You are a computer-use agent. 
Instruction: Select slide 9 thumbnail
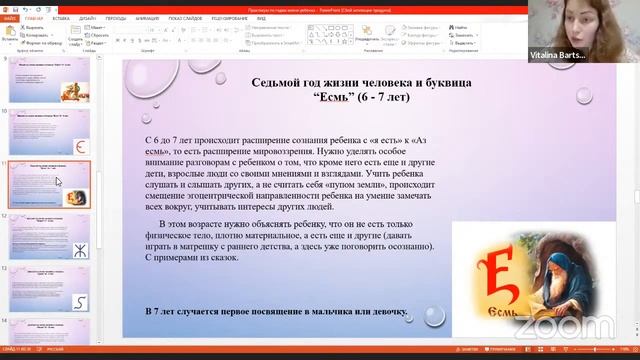click(x=49, y=80)
